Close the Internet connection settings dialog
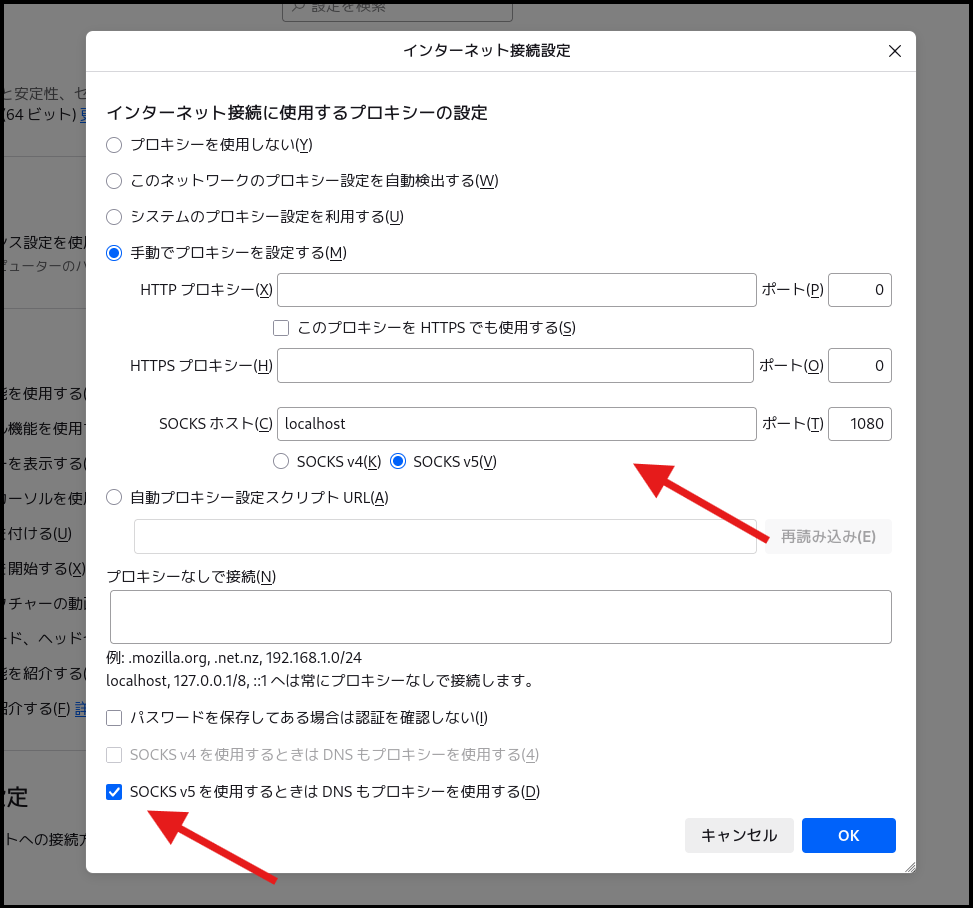This screenshot has width=973, height=908. click(x=895, y=51)
